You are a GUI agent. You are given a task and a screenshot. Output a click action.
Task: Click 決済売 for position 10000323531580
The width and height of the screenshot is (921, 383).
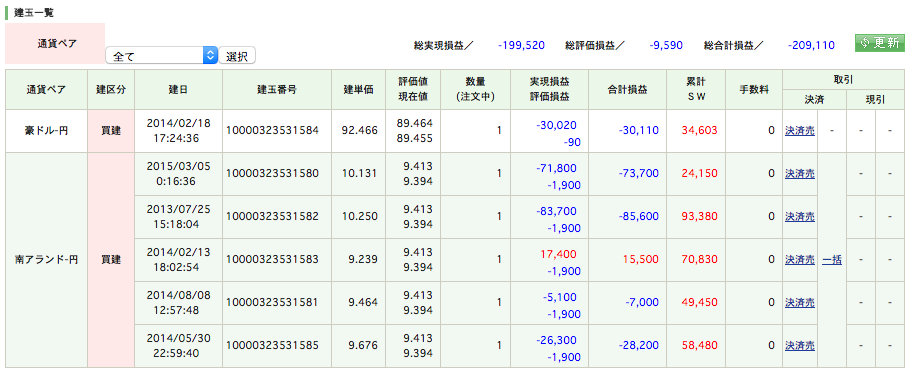[x=800, y=174]
